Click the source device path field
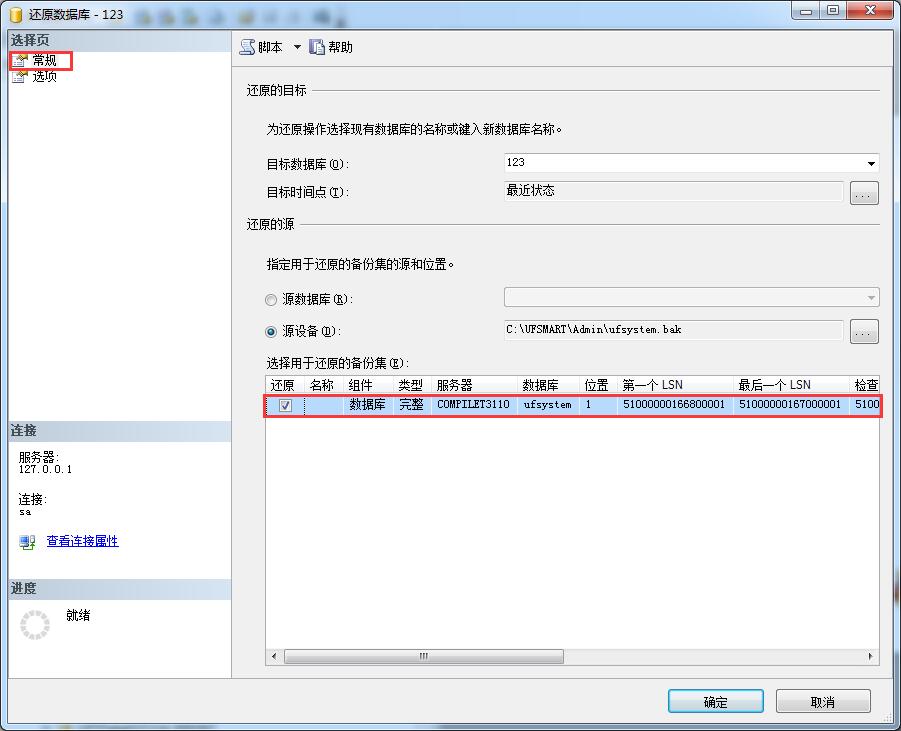Viewport: 901px width, 731px height. (673, 330)
